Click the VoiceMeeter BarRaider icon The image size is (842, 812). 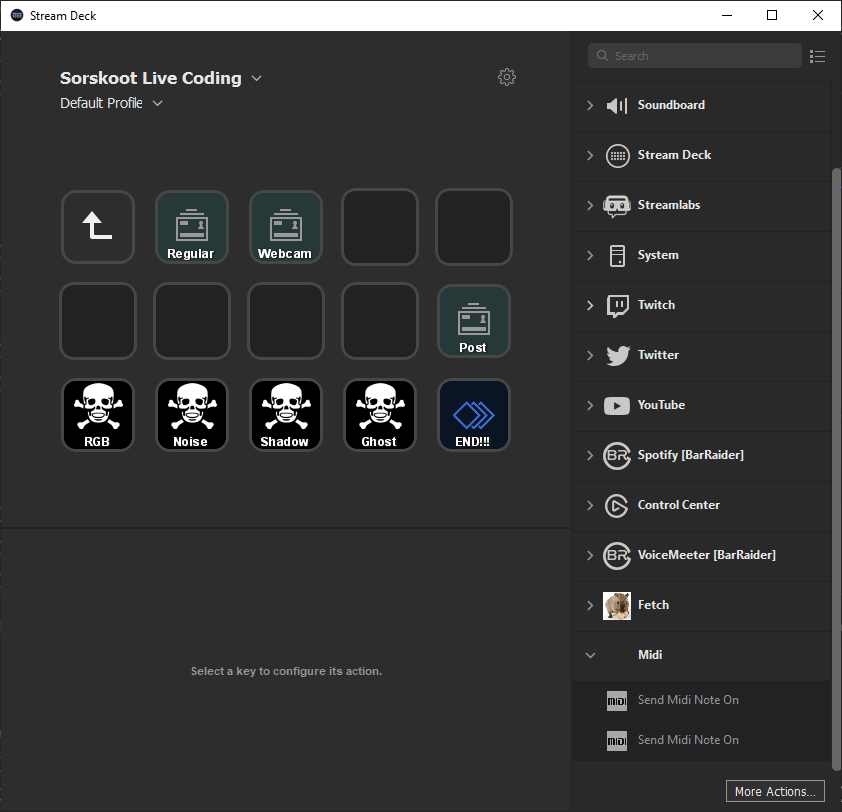coord(616,555)
